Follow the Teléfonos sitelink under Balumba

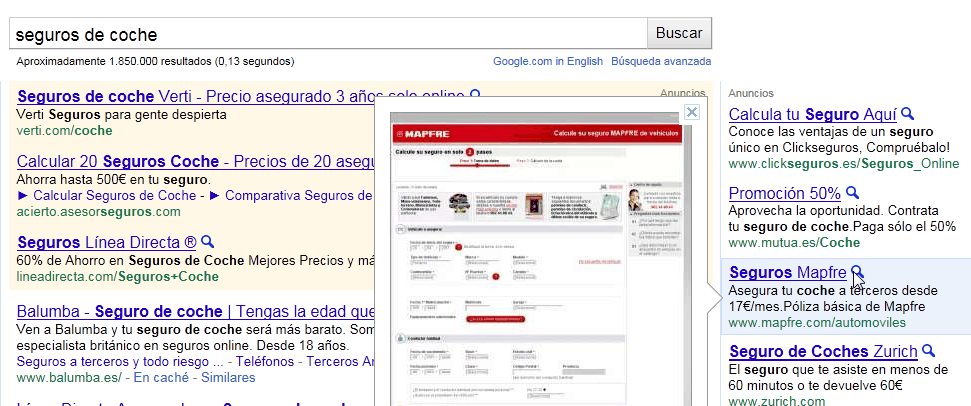(265, 361)
